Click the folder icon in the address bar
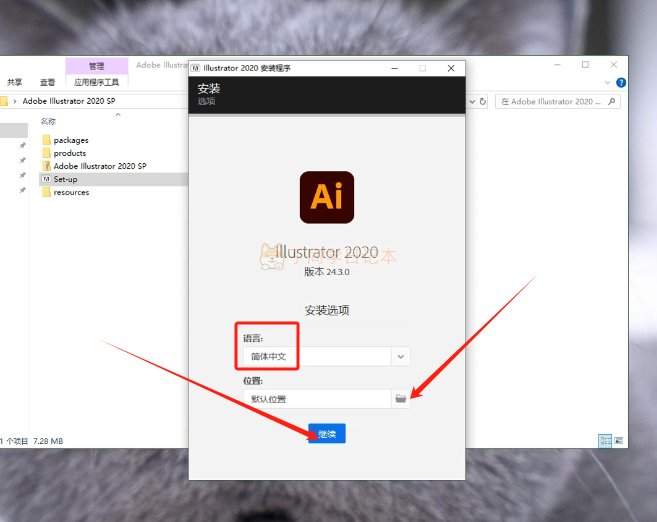Screen dimensions: 657x522 tap(4, 101)
